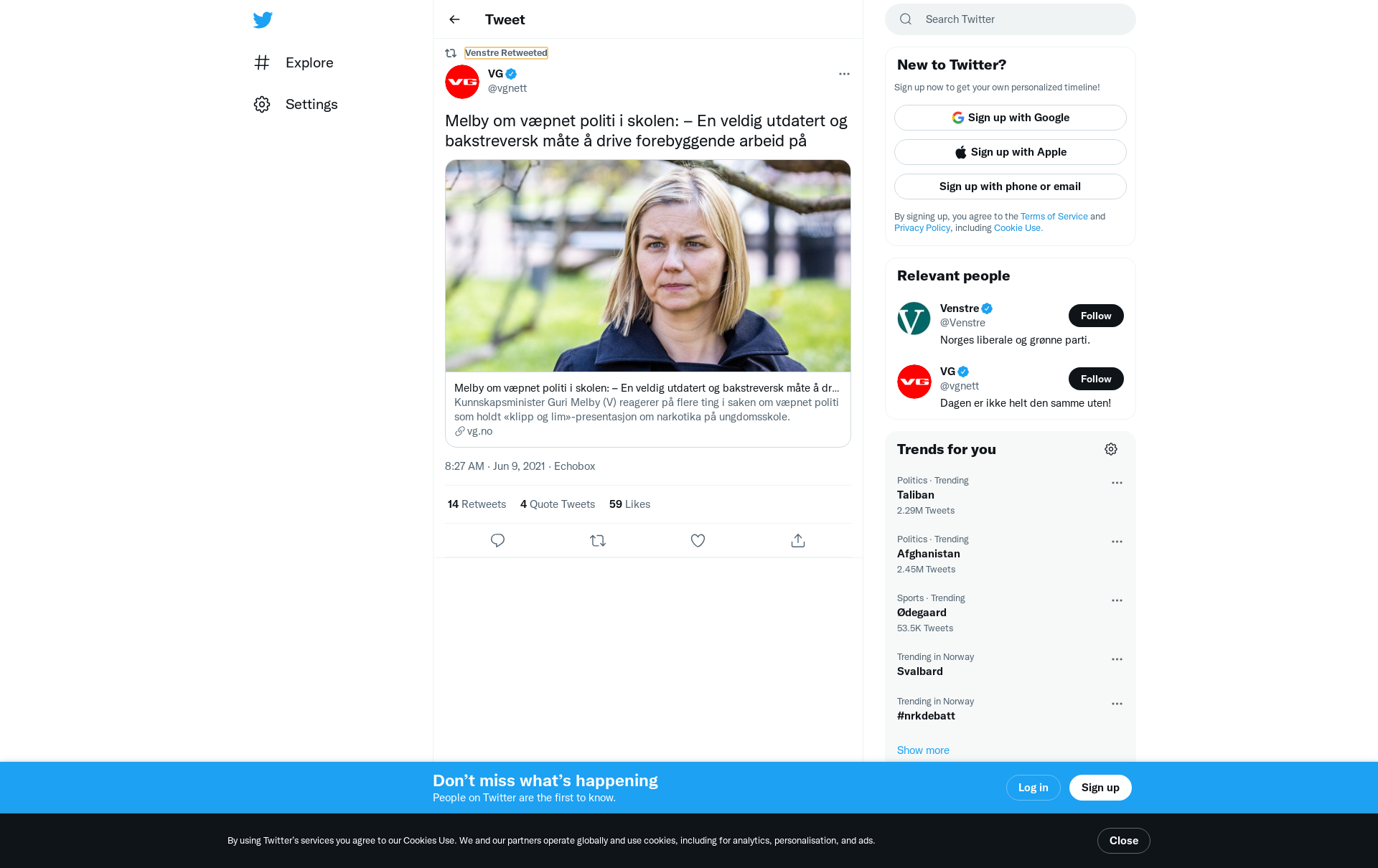
Task: Focus the Search Twitter field
Action: tap(1011, 19)
